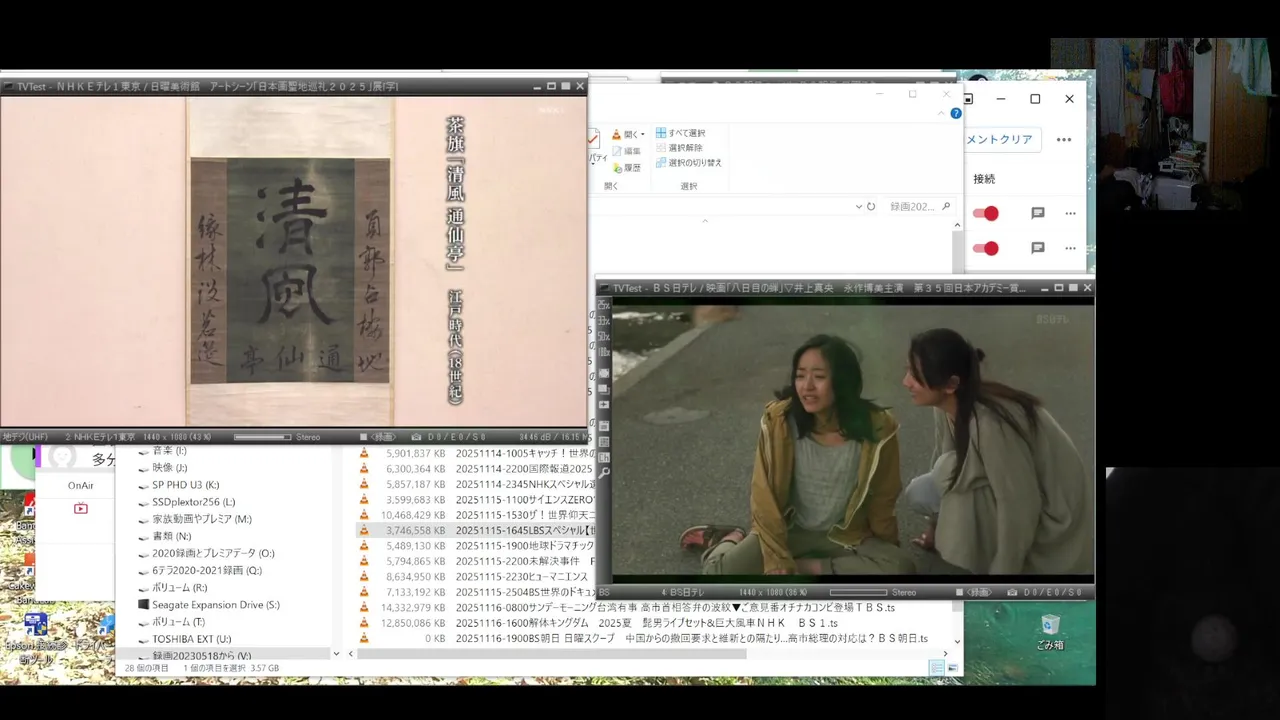Click 選択の切り替え in the ribbon
The width and height of the screenshot is (1280, 720).
pyautogui.click(x=688, y=163)
